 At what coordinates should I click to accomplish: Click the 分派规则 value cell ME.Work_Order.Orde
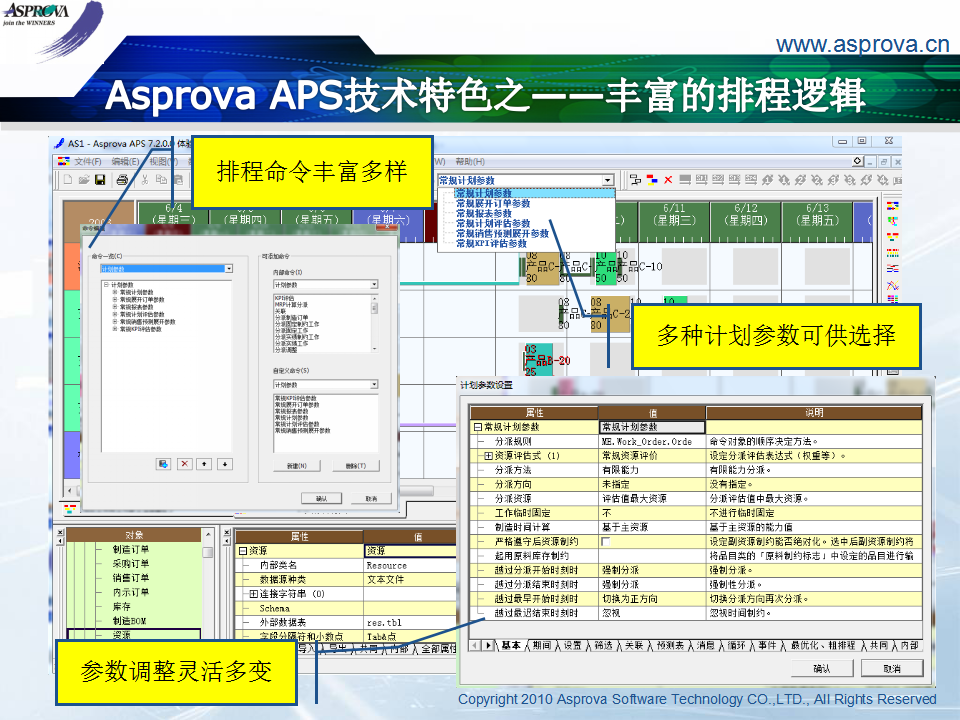[x=652, y=441]
